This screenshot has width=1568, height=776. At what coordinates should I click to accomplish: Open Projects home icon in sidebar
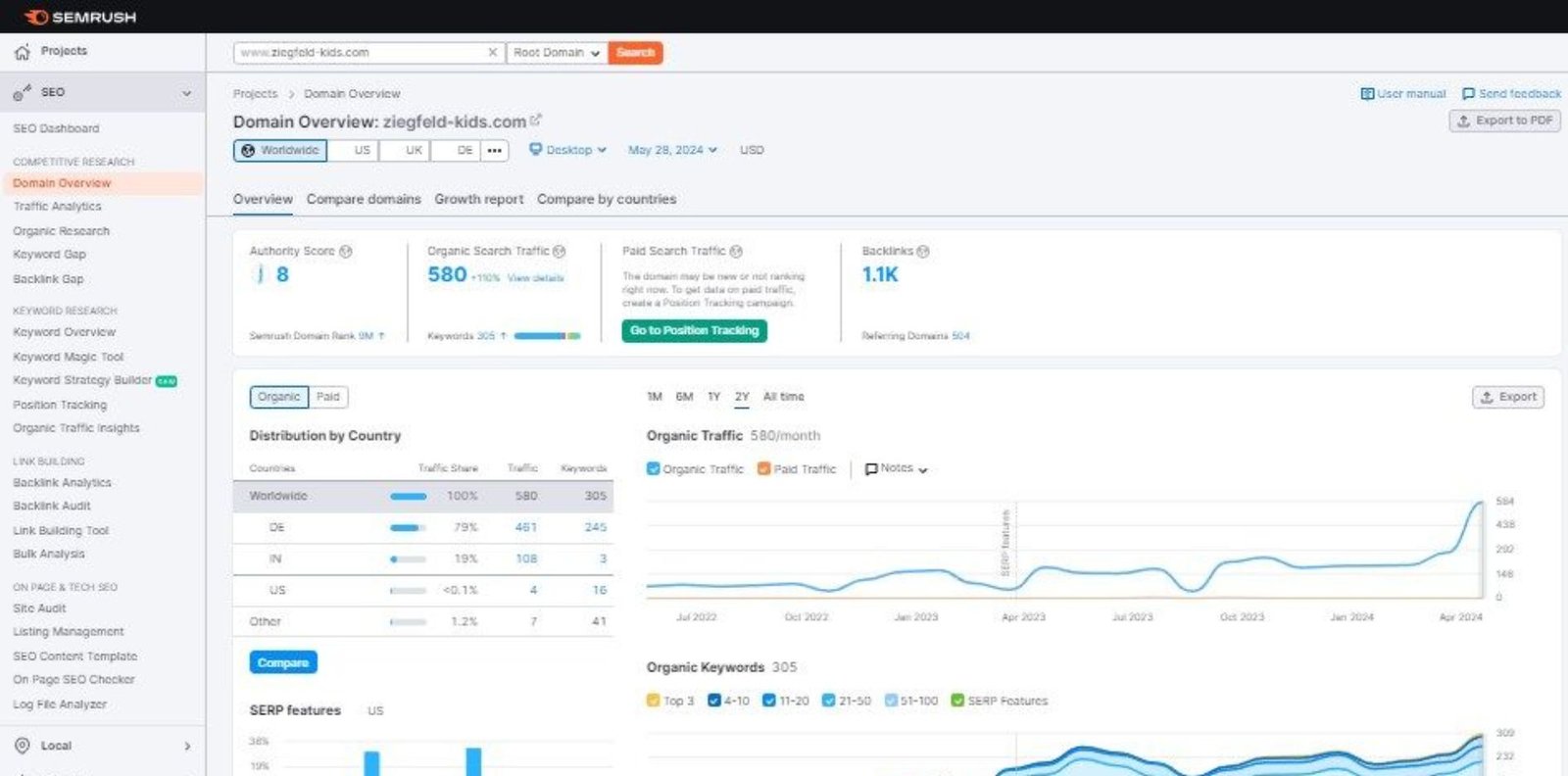22,52
